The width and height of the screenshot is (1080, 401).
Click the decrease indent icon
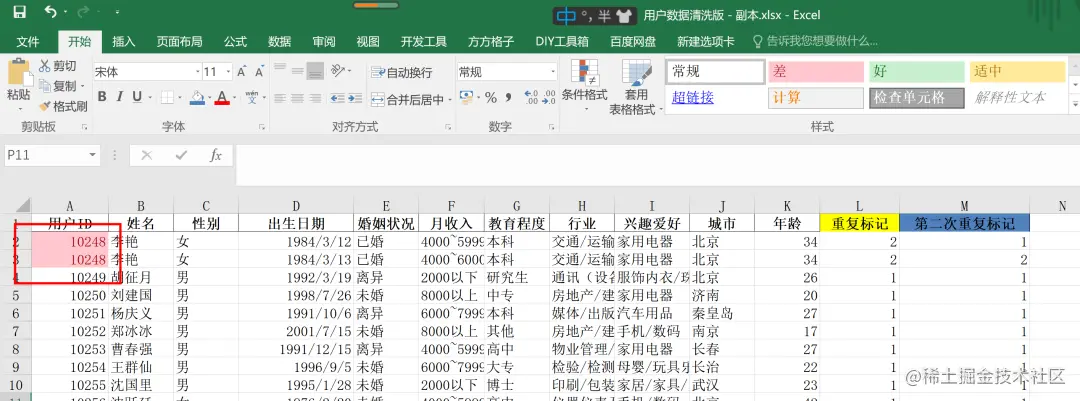click(x=338, y=99)
